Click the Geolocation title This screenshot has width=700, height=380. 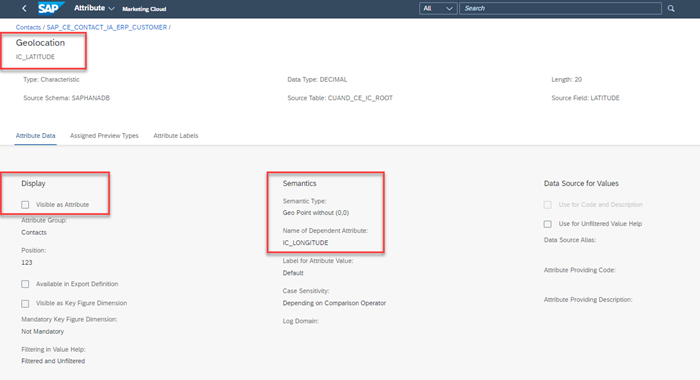pyautogui.click(x=40, y=43)
